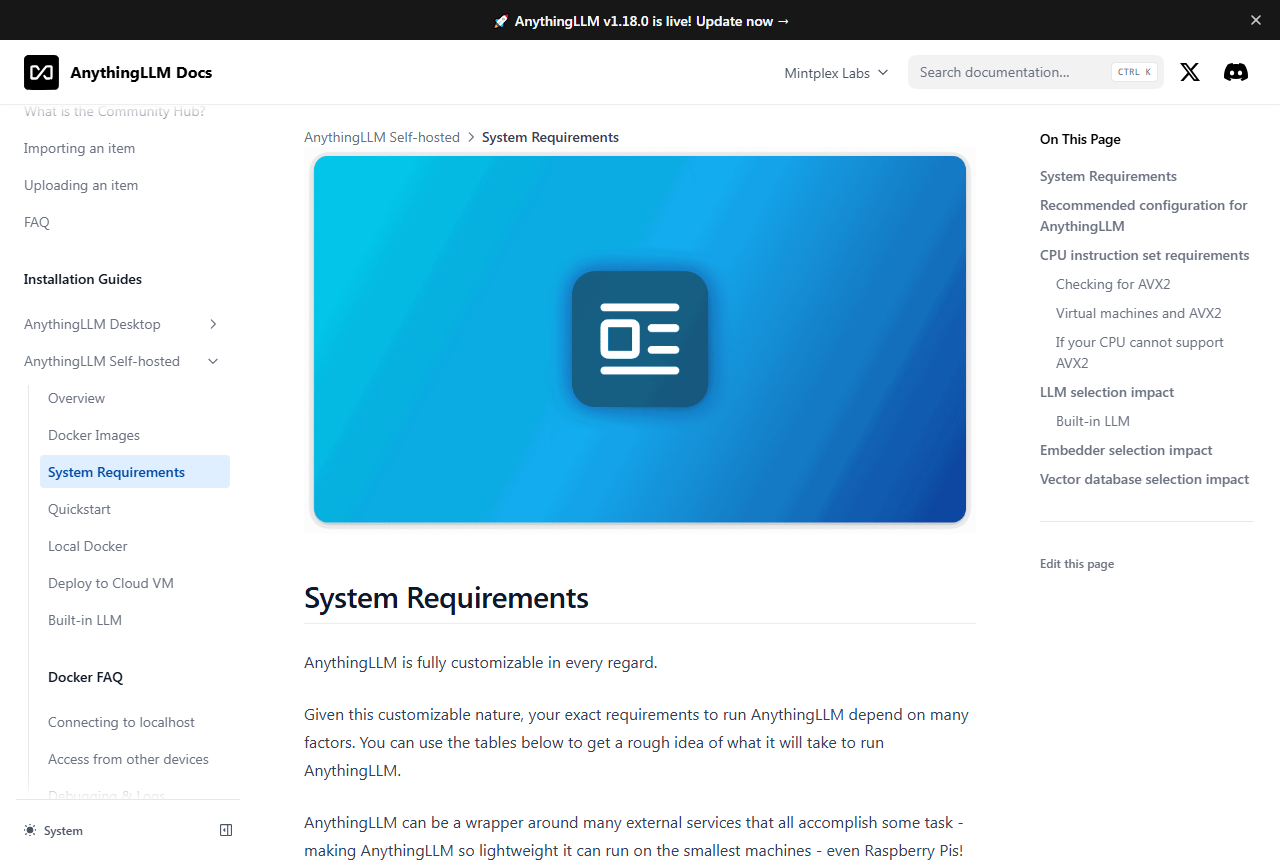Collapse sidebar using the panel icon
This screenshot has height=860, width=1280.
pyautogui.click(x=226, y=830)
